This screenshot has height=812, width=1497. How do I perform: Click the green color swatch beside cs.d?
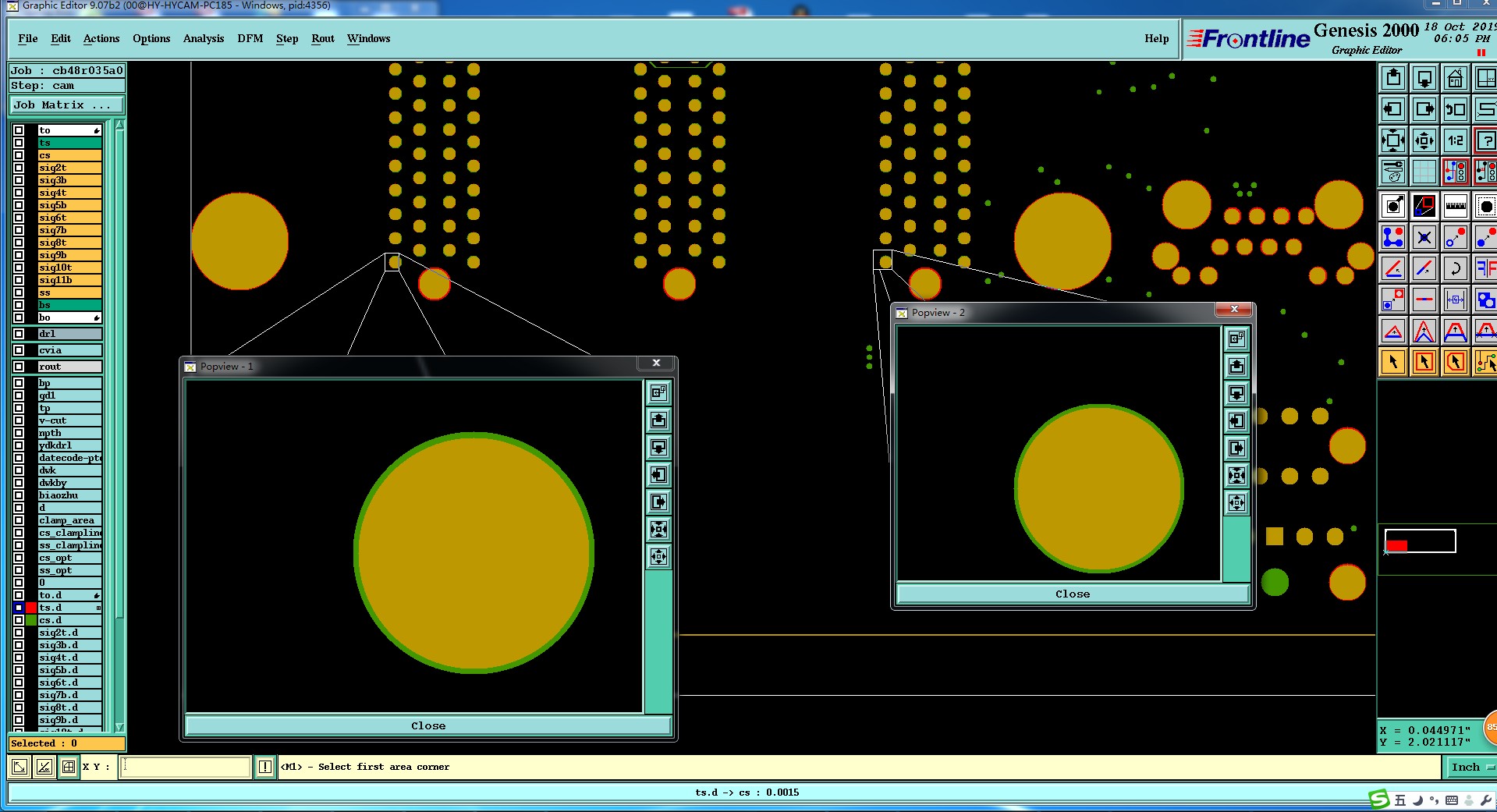31,620
